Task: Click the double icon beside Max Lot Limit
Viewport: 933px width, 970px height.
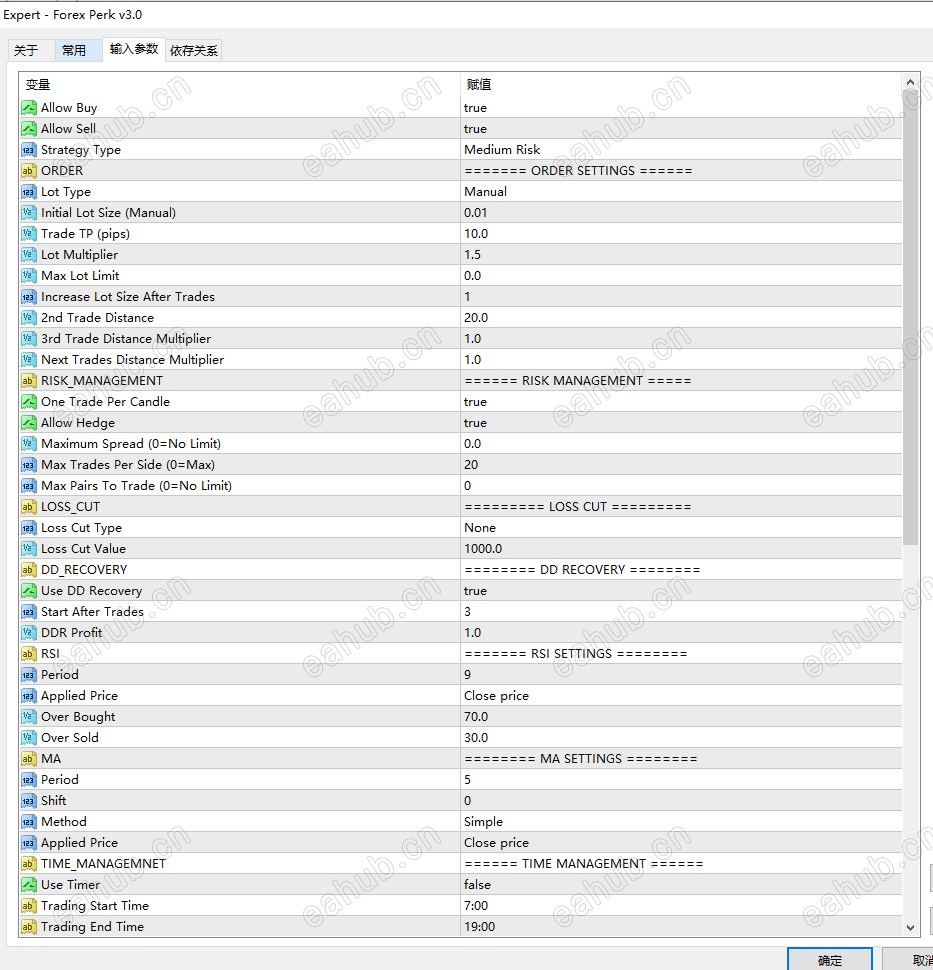Action: [28, 276]
